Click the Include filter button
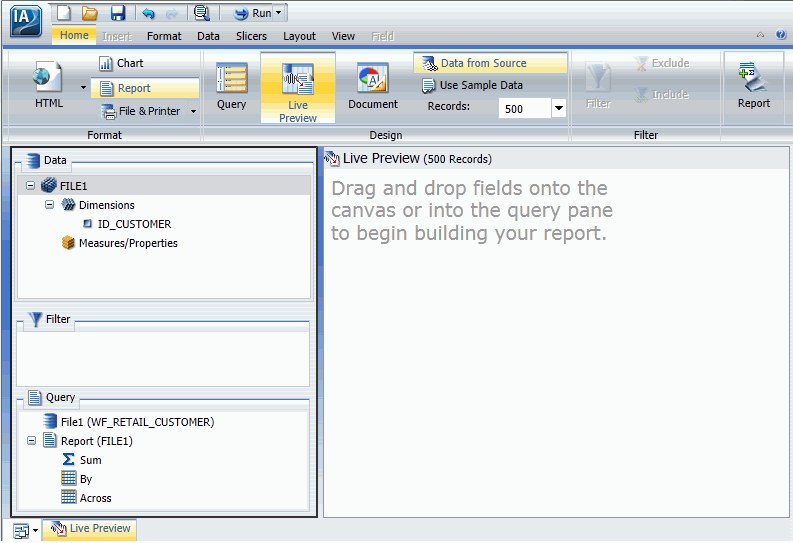The image size is (793, 543). 662,95
